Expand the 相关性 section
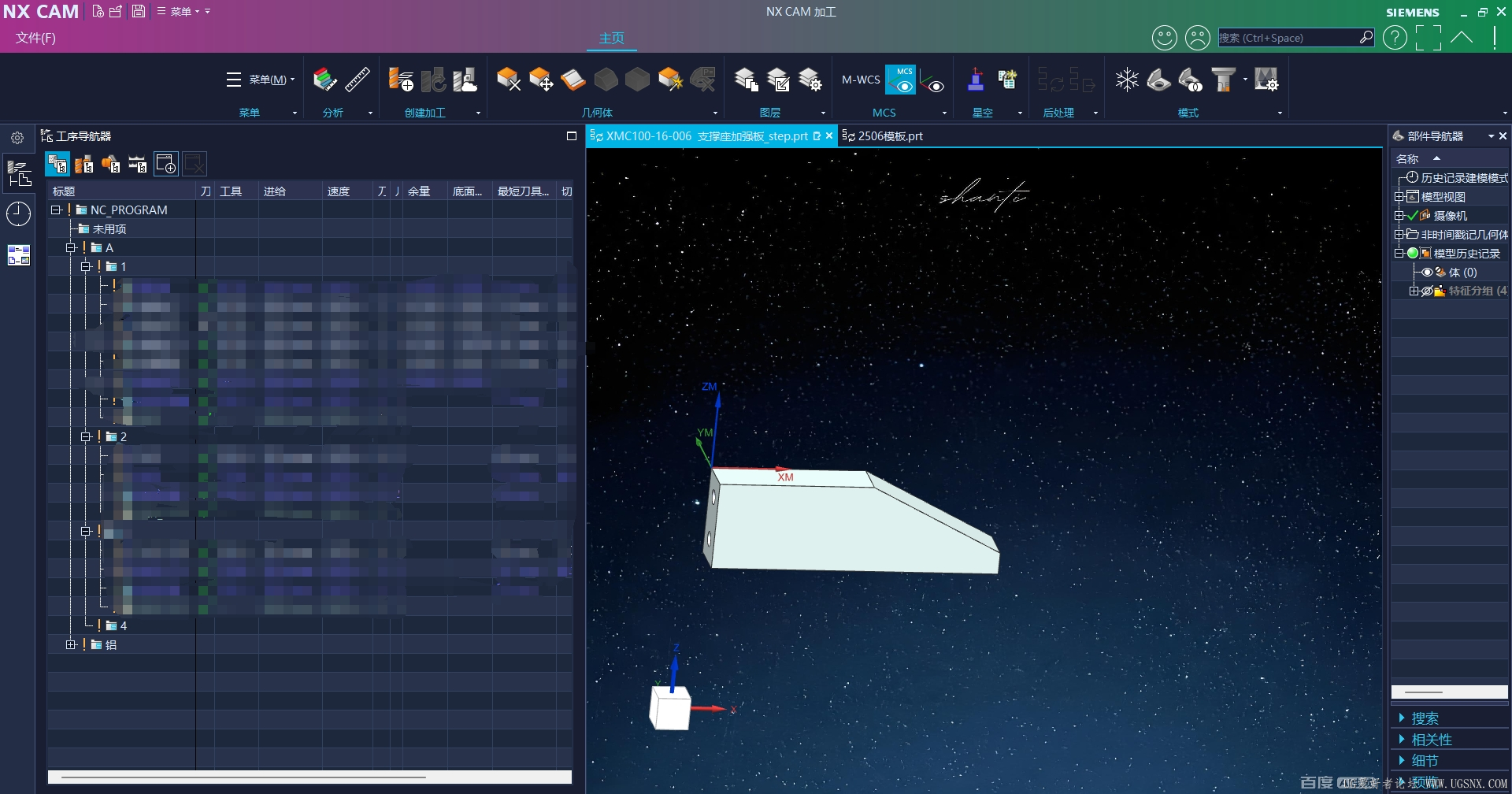This screenshot has height=794, width=1512. click(1431, 740)
